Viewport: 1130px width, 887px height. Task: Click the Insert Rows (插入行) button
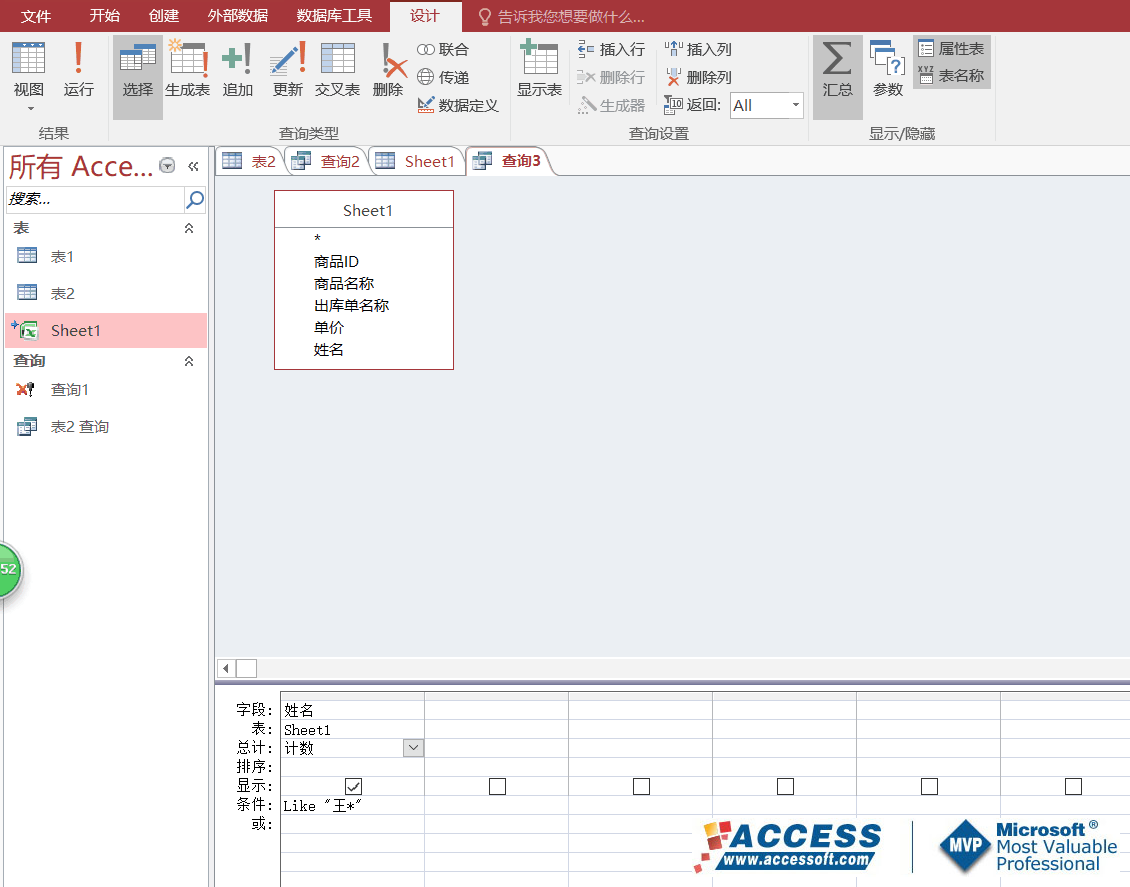[611, 49]
